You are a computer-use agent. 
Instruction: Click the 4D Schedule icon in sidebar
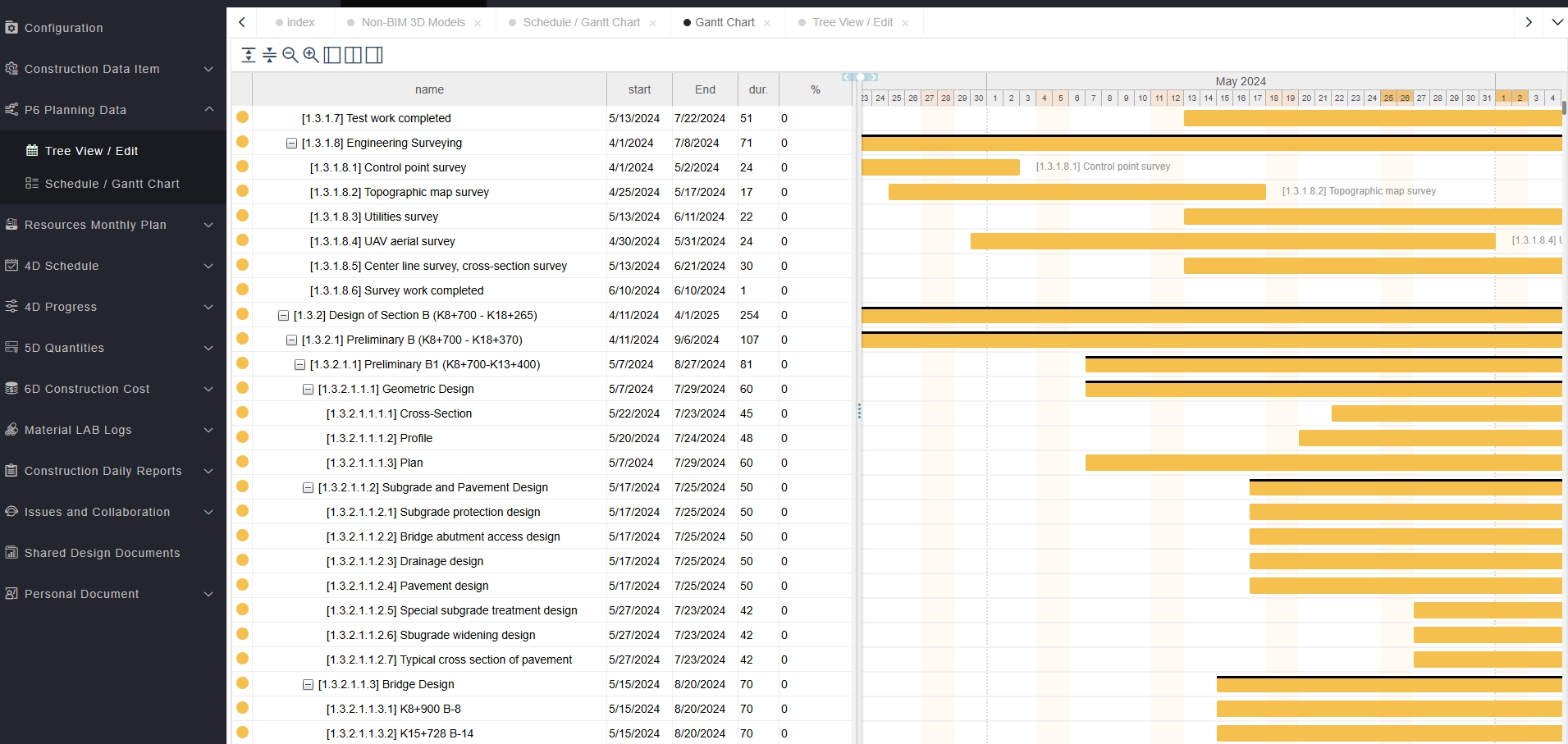[11, 265]
